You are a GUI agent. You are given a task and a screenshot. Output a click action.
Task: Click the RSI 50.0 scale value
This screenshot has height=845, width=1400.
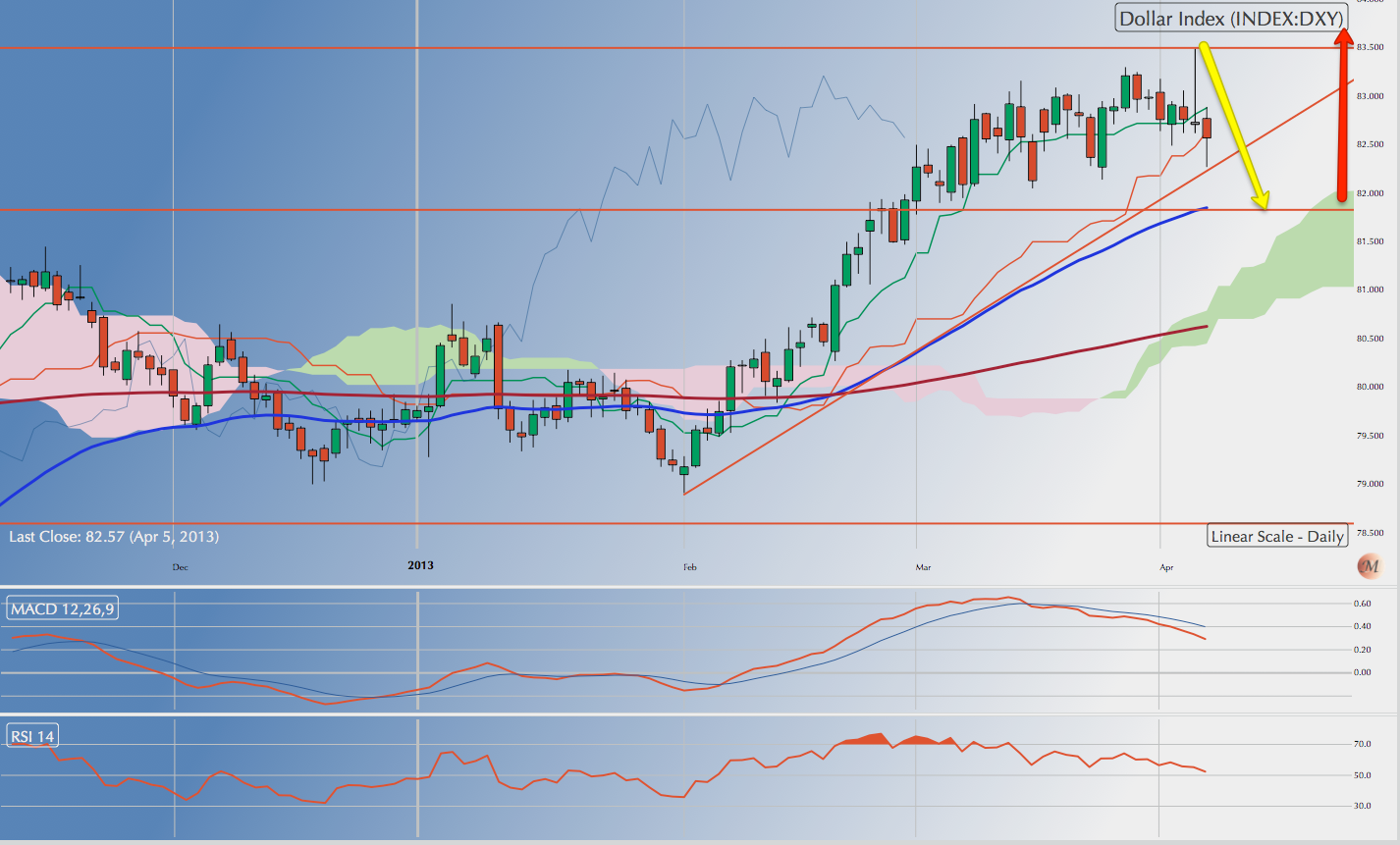(1363, 775)
